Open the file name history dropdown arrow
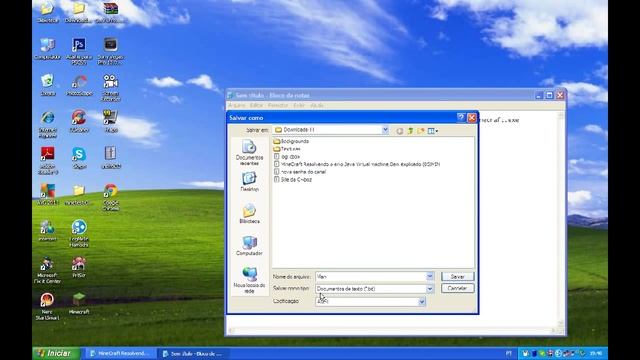Screen dimensions: 640x360 [x=430, y=276]
